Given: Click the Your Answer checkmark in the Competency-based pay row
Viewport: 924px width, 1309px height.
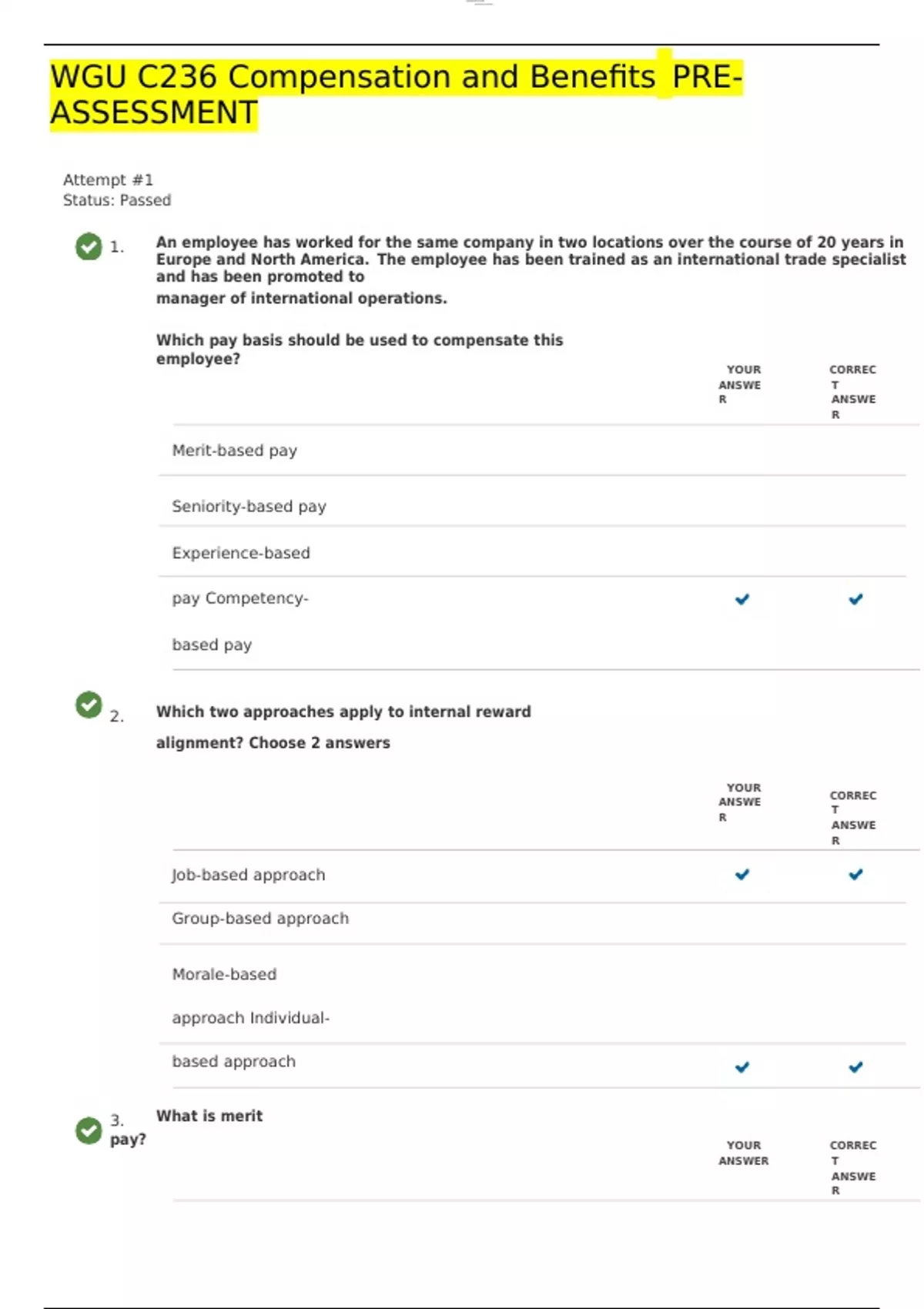Looking at the screenshot, I should [742, 599].
